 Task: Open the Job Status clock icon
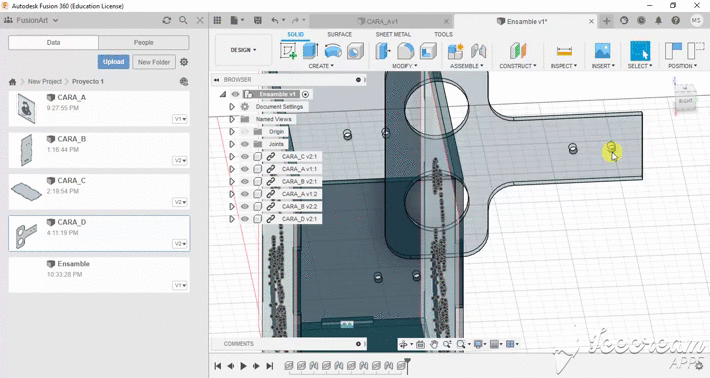pos(641,20)
